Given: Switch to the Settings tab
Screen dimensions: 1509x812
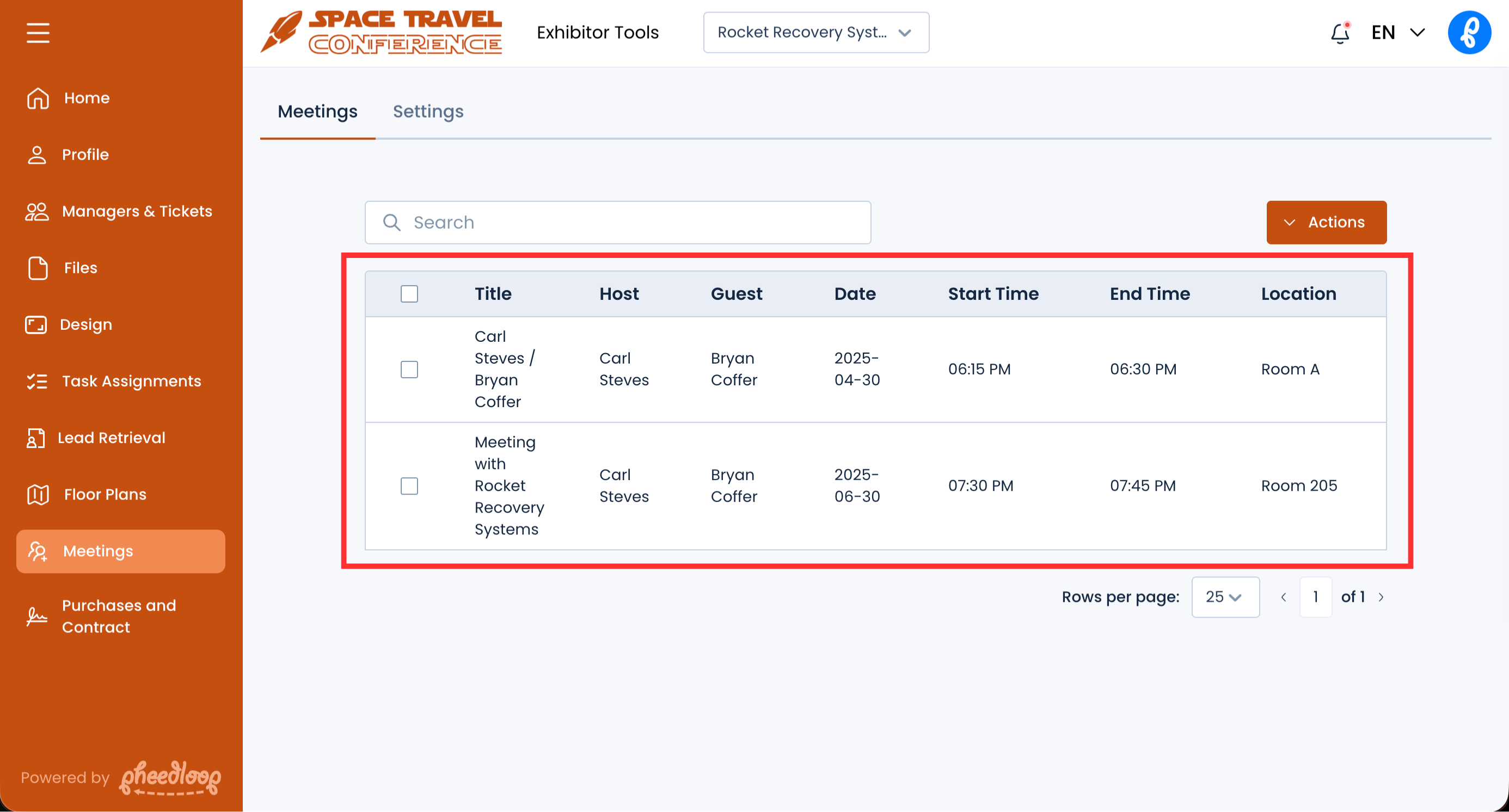Looking at the screenshot, I should pos(428,111).
